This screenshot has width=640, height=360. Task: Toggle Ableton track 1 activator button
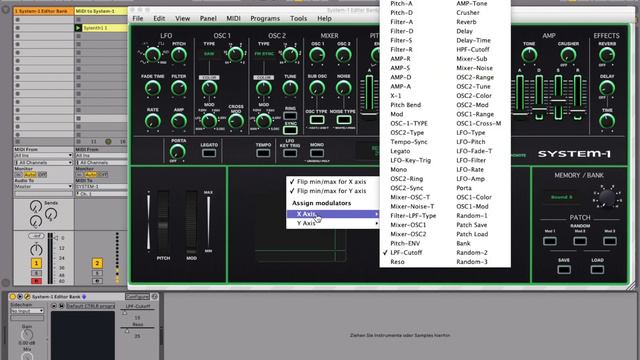click(x=36, y=263)
